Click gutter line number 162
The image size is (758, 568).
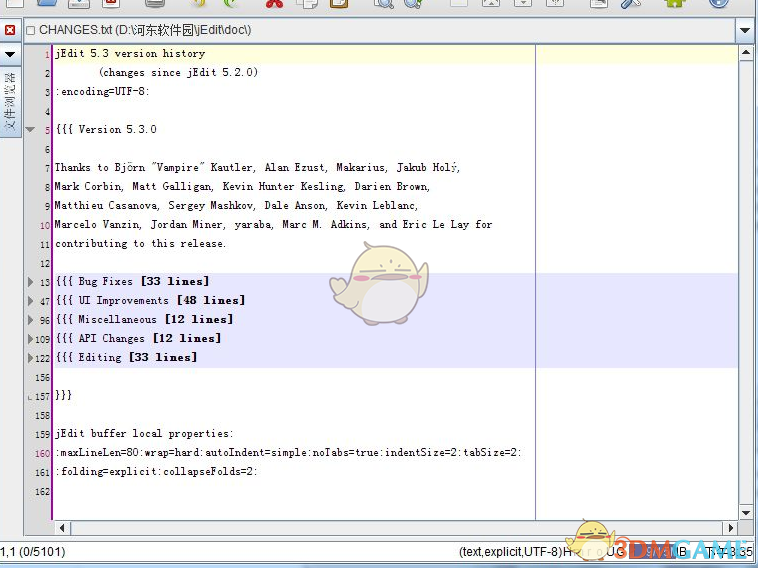pyautogui.click(x=43, y=492)
